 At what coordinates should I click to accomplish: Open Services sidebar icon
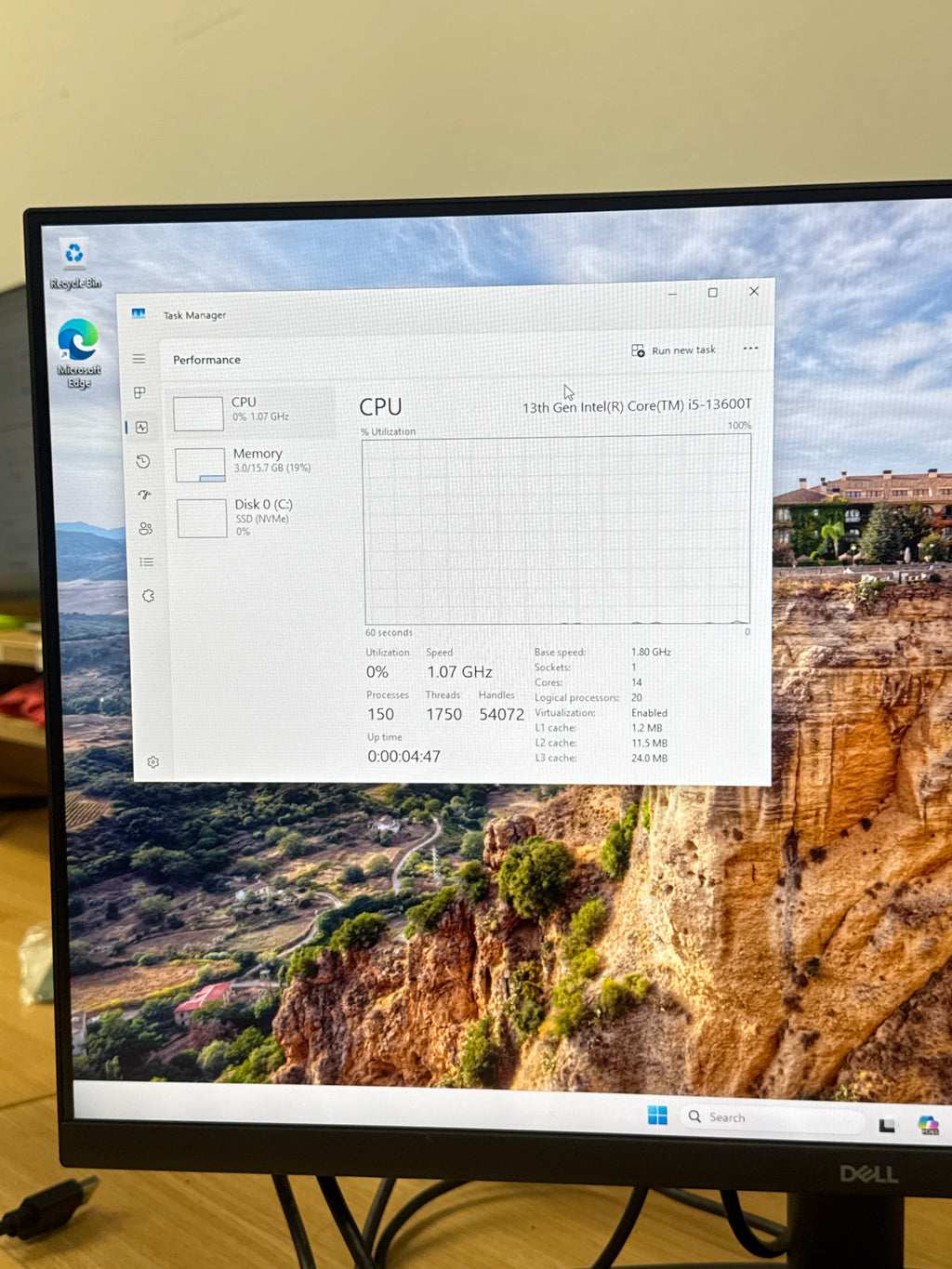point(148,596)
